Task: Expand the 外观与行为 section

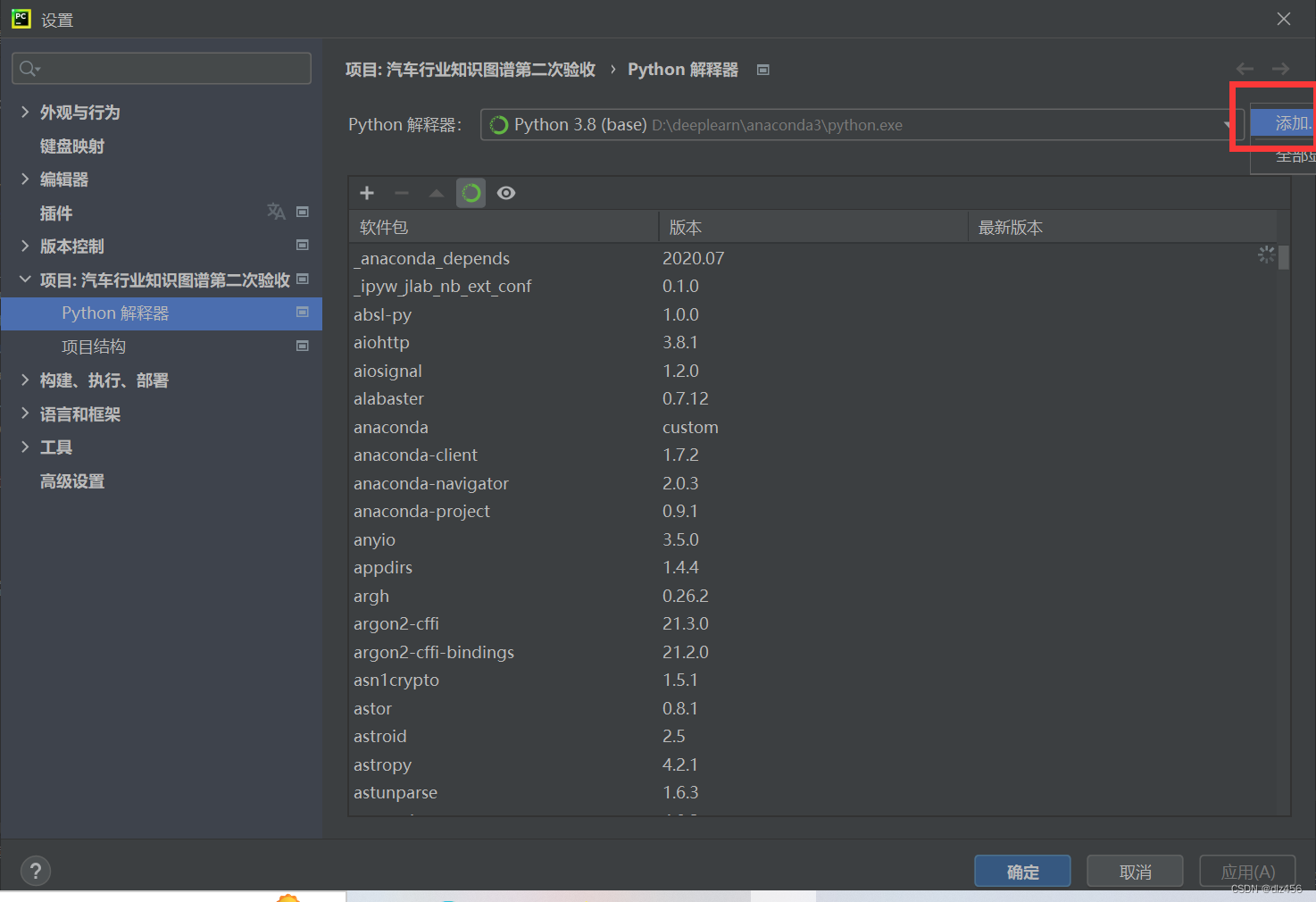Action: [25, 112]
